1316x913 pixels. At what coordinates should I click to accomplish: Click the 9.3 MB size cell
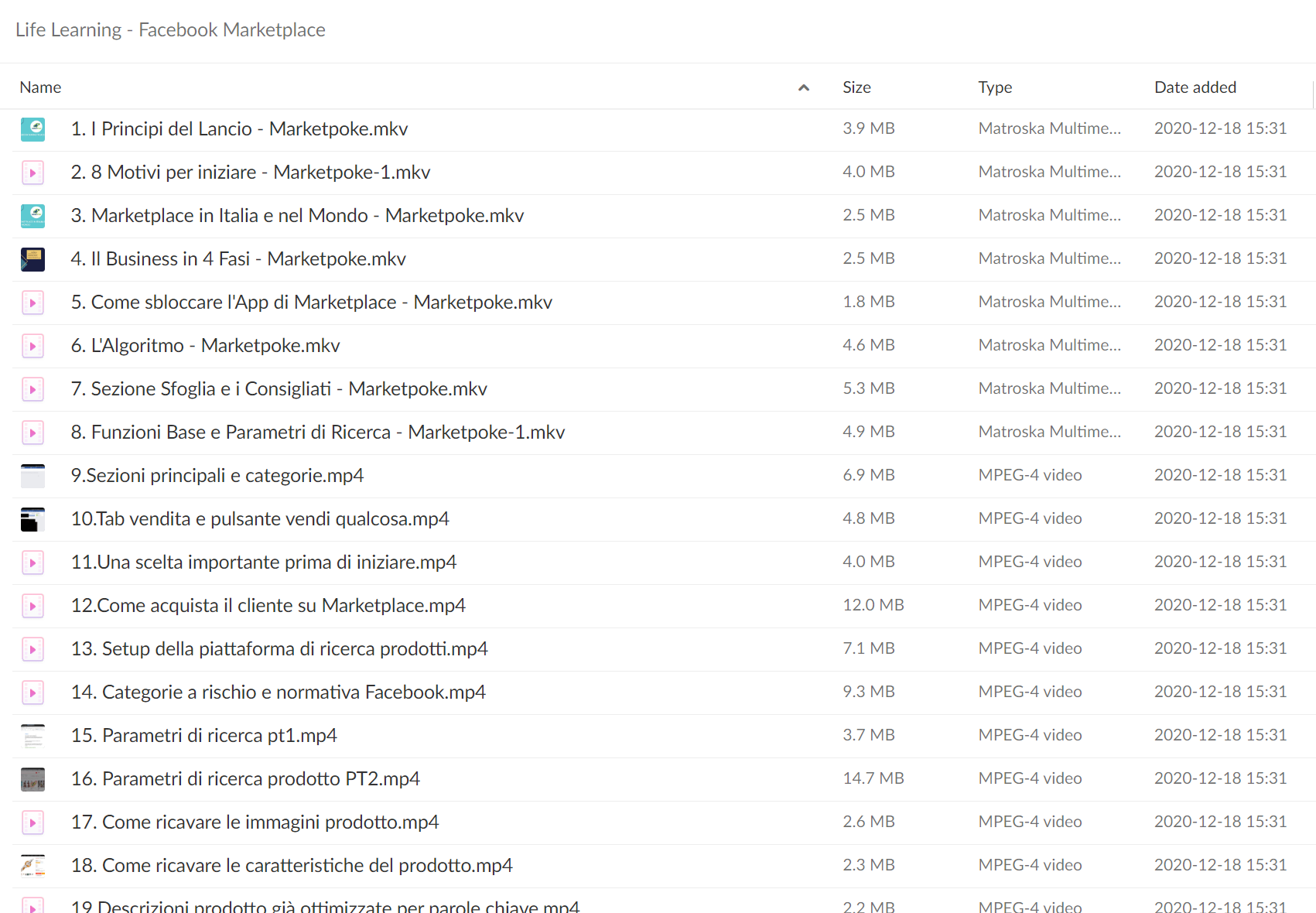pyautogui.click(x=868, y=692)
